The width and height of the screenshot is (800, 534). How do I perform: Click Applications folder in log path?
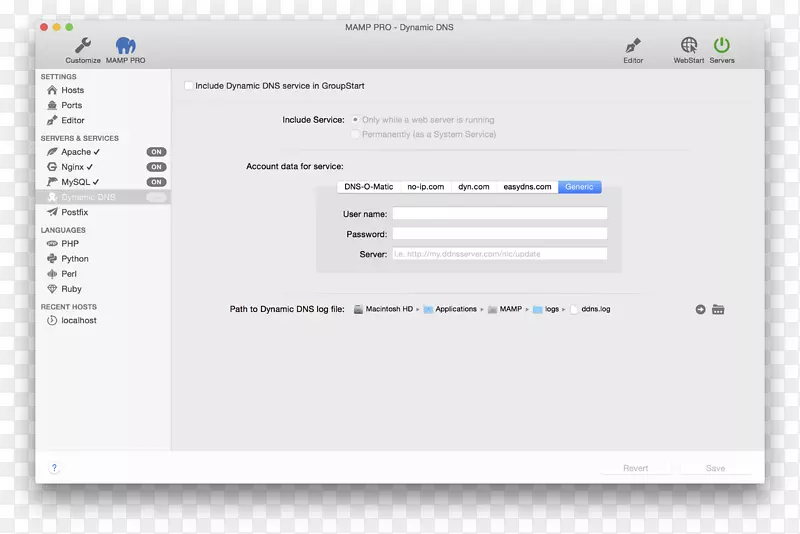450,309
